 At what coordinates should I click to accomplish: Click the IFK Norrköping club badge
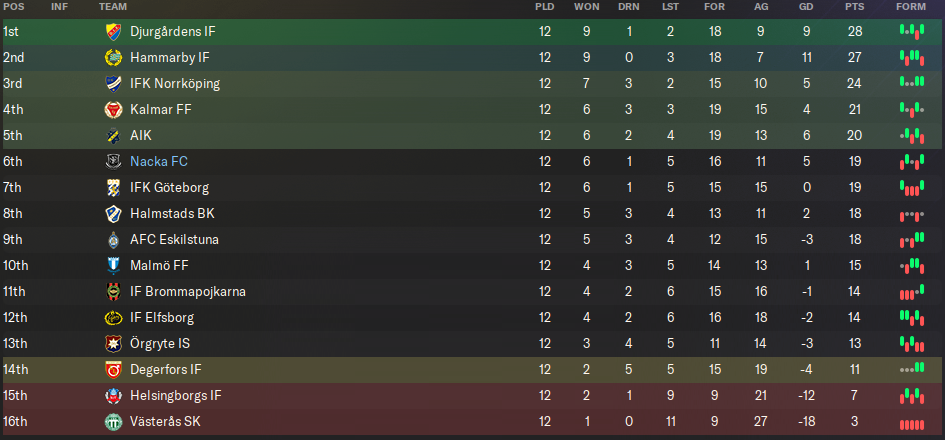tap(112, 84)
